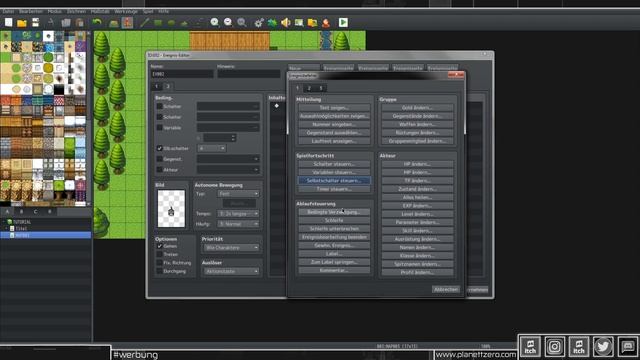Select tileset tab B
The width and height of the screenshot is (640, 360).
pos(21,211)
